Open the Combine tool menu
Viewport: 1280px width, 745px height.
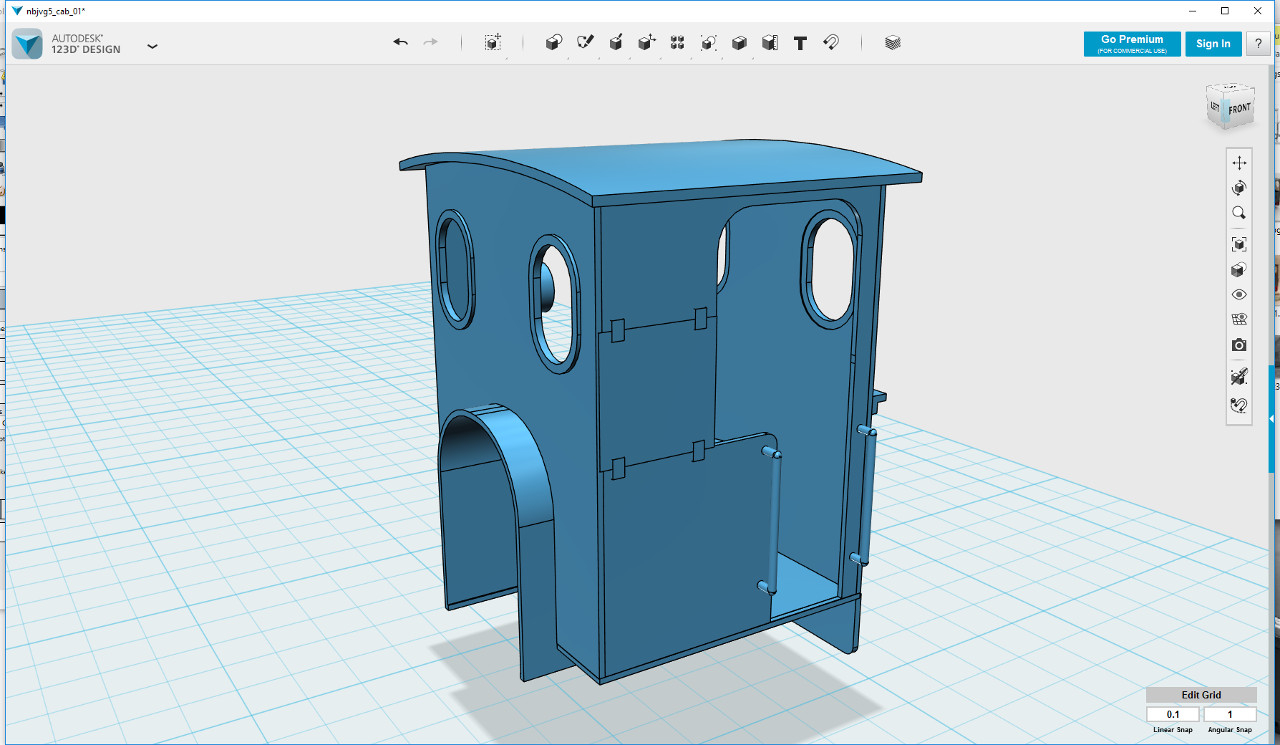[x=739, y=42]
